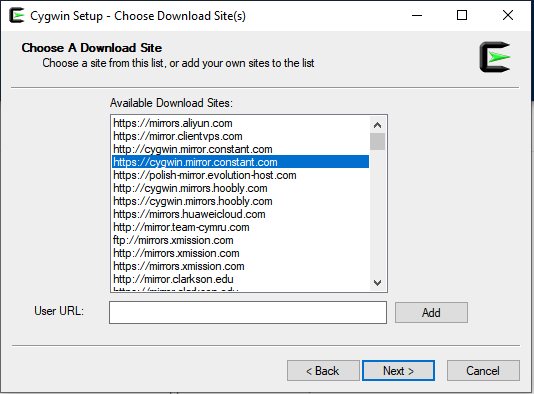Select http://cygwin.mirror.constant.com mirror
Viewport: 534px width, 394px height.
[240, 149]
